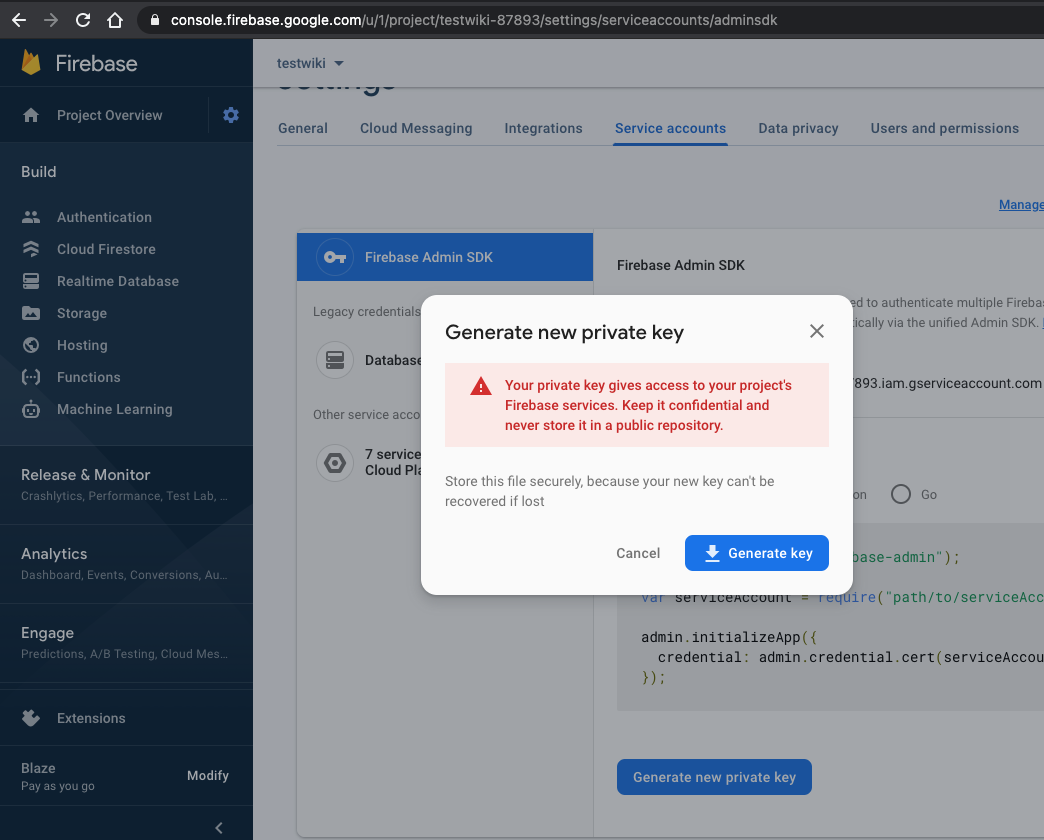Click the Modify plan button
This screenshot has width=1044, height=840.
(208, 775)
